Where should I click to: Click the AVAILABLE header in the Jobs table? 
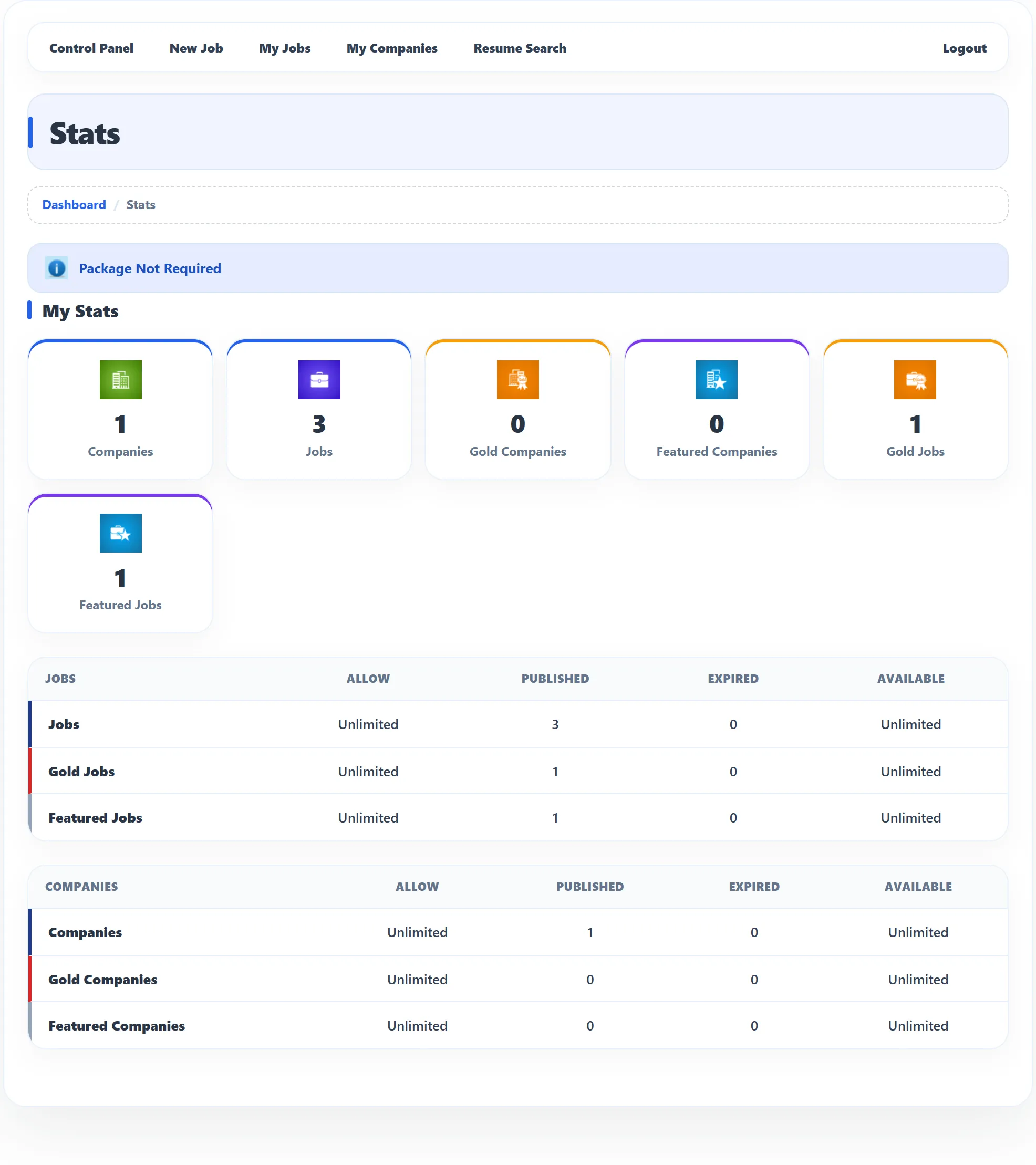pyautogui.click(x=910, y=678)
